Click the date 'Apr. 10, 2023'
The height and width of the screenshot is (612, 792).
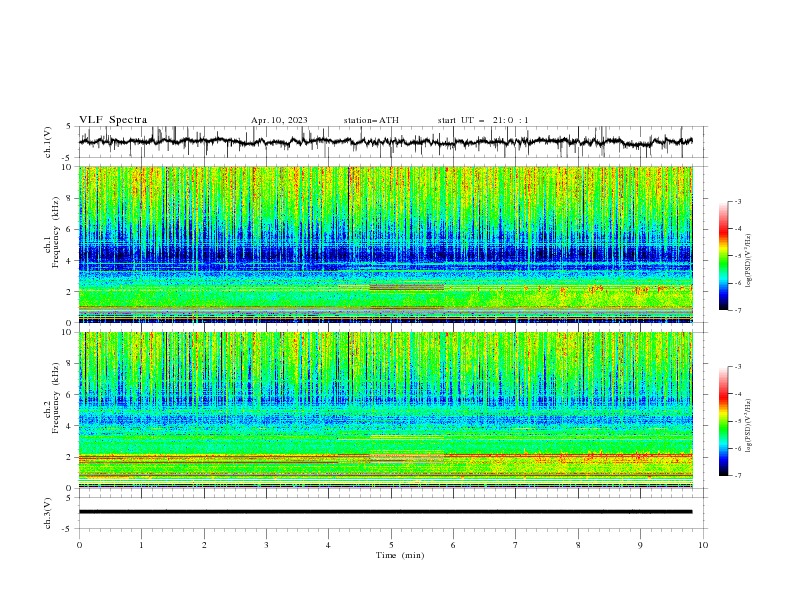[x=279, y=120]
